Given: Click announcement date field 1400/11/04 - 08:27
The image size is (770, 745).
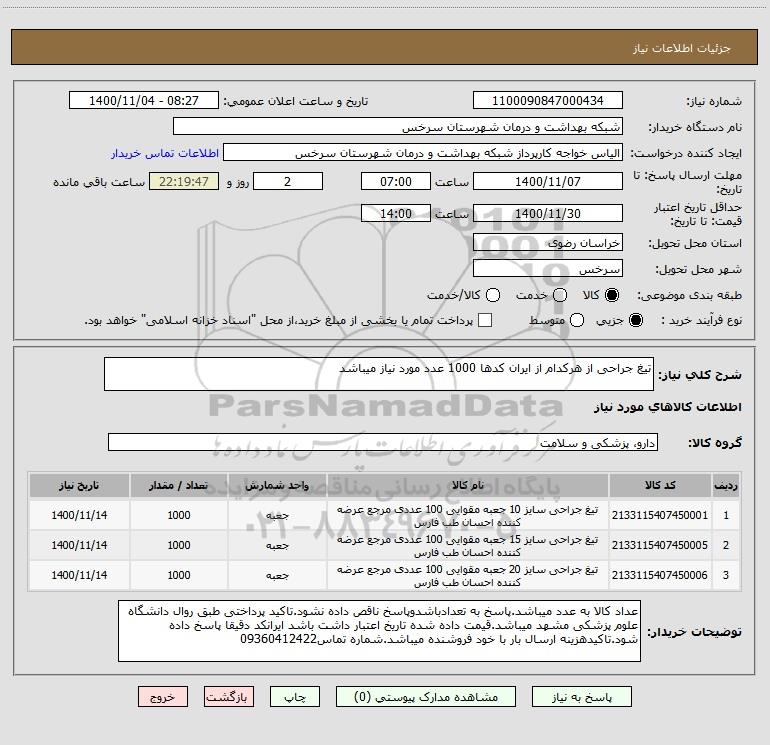Looking at the screenshot, I should 144,100.
